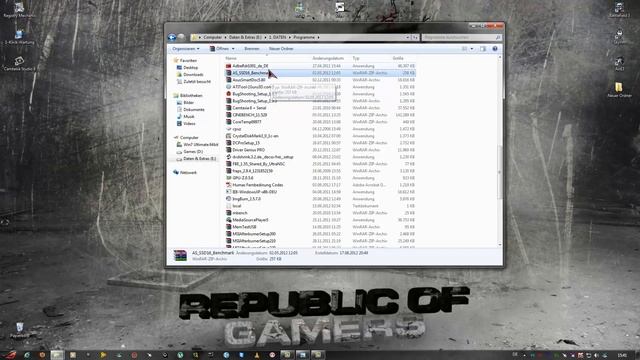Screen dimensions: 640x360
Task: Select the Dokumente library
Action: (193, 109)
